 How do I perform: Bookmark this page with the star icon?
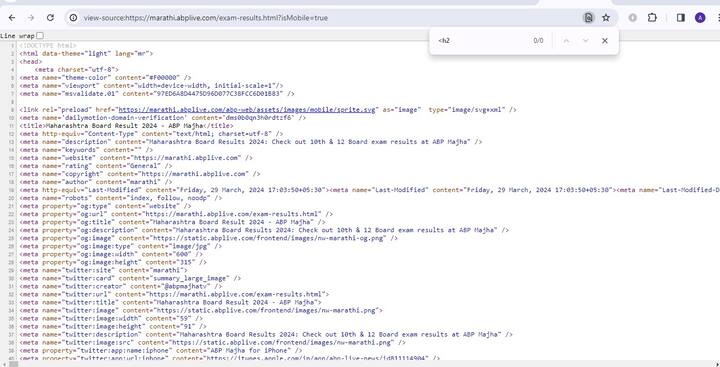coord(606,18)
